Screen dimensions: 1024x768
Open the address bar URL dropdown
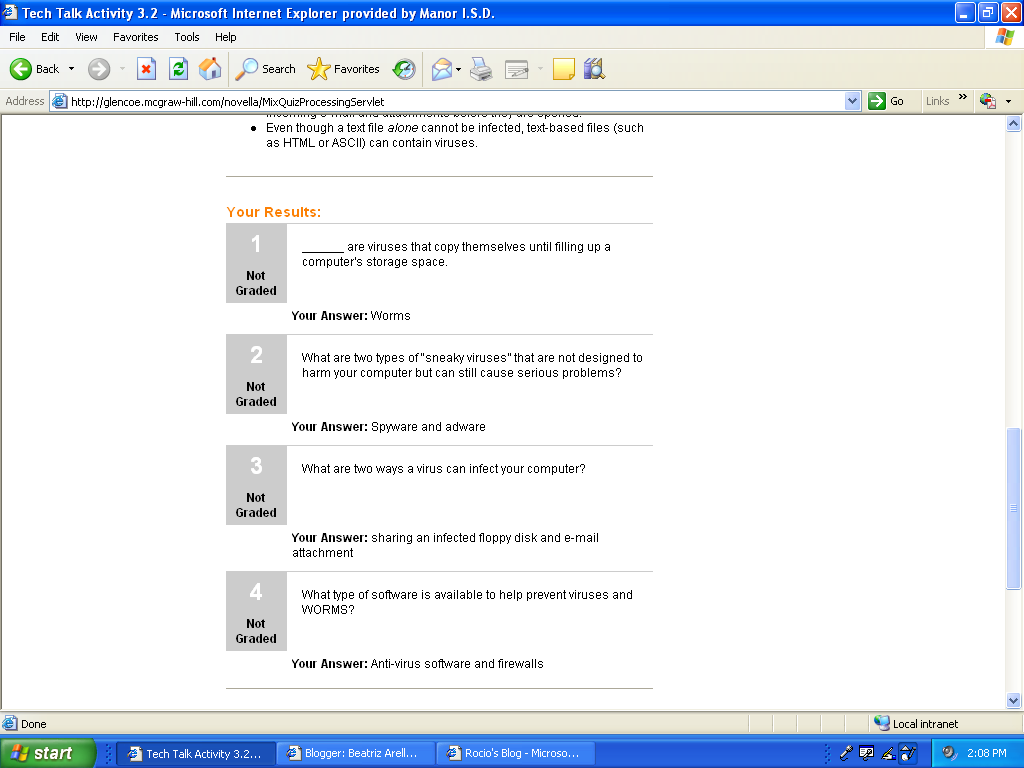852,101
